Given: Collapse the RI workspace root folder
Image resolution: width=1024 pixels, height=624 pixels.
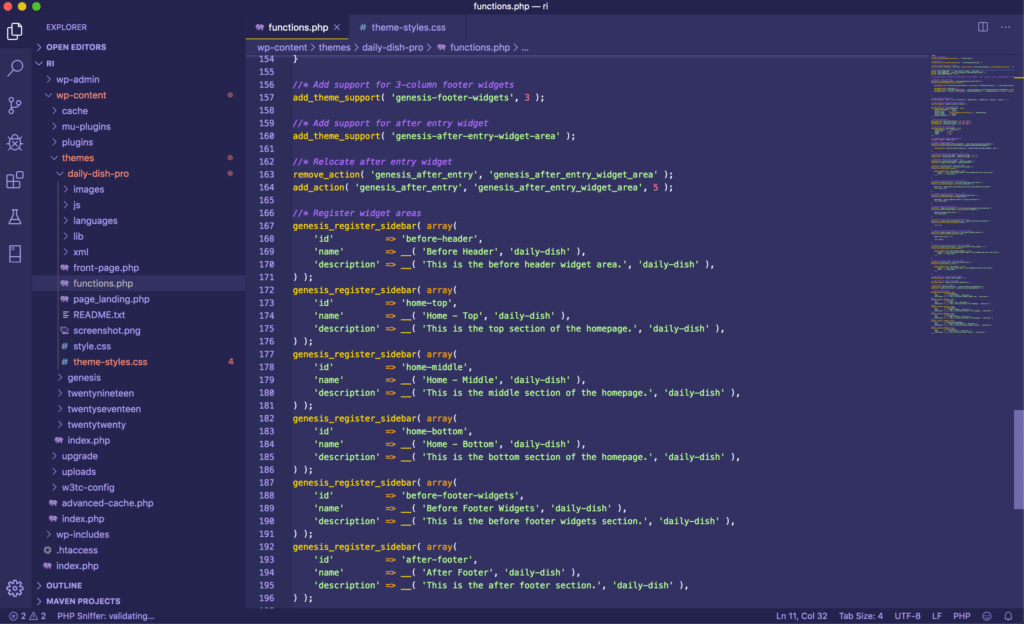Looking at the screenshot, I should [x=50, y=63].
